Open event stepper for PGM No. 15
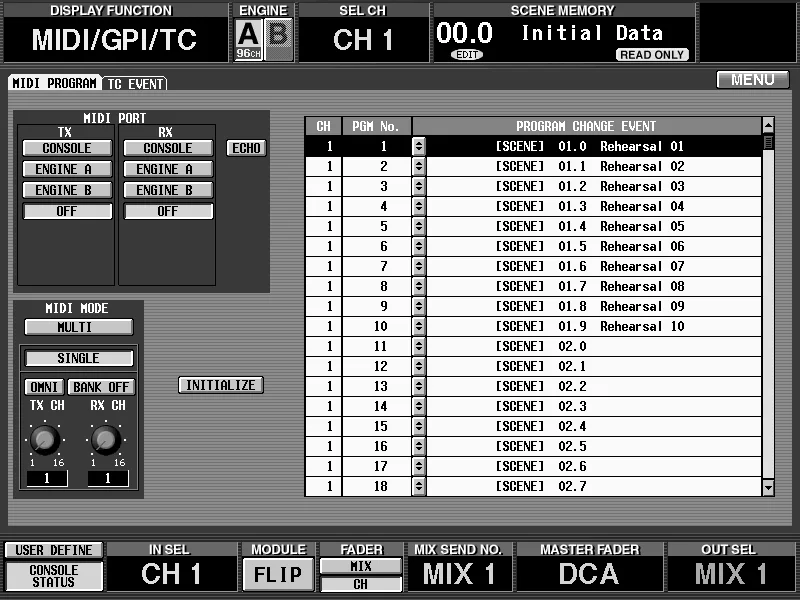Screen dimensions: 800x600 tap(419, 426)
